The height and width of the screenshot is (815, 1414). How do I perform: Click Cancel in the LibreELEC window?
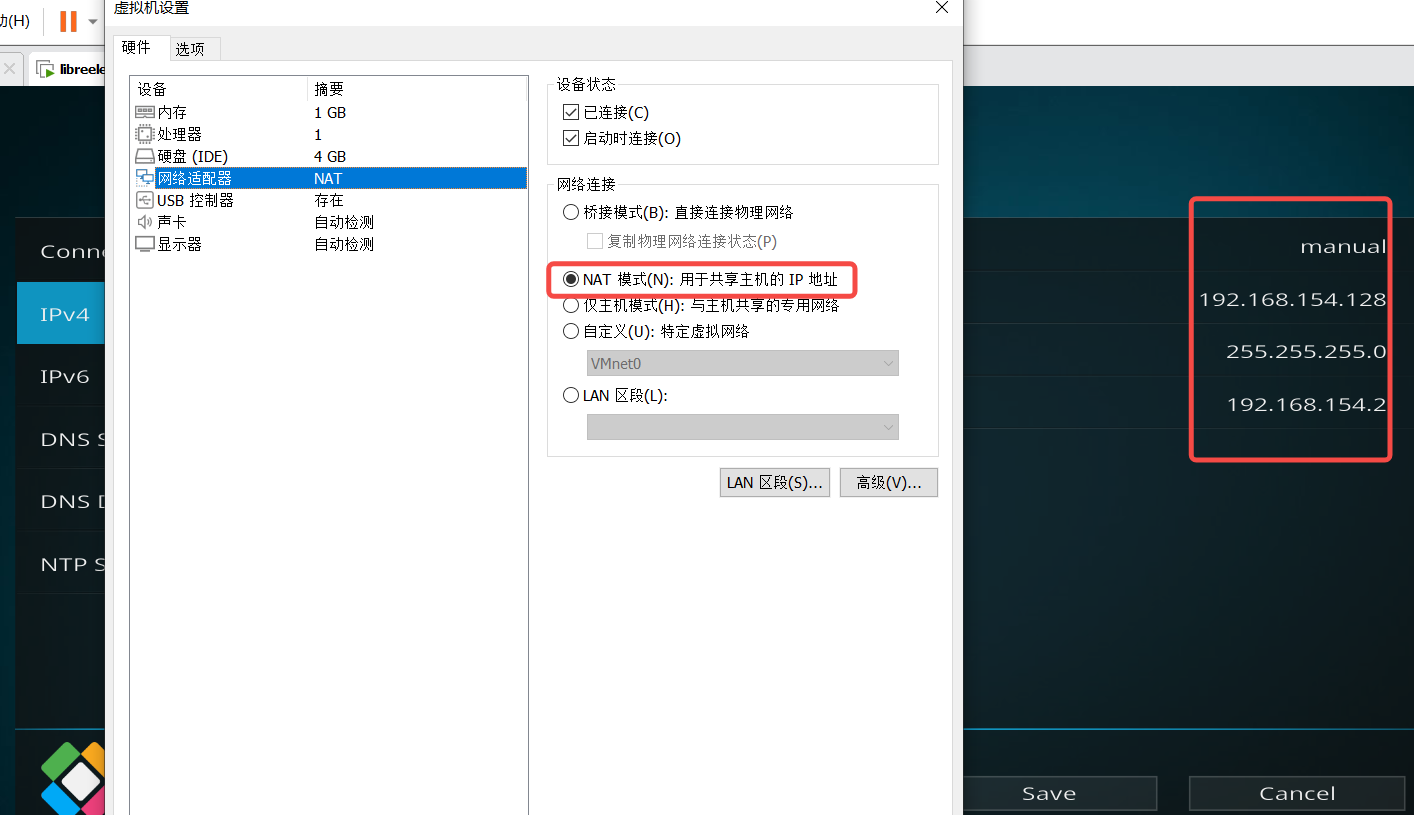tap(1297, 793)
